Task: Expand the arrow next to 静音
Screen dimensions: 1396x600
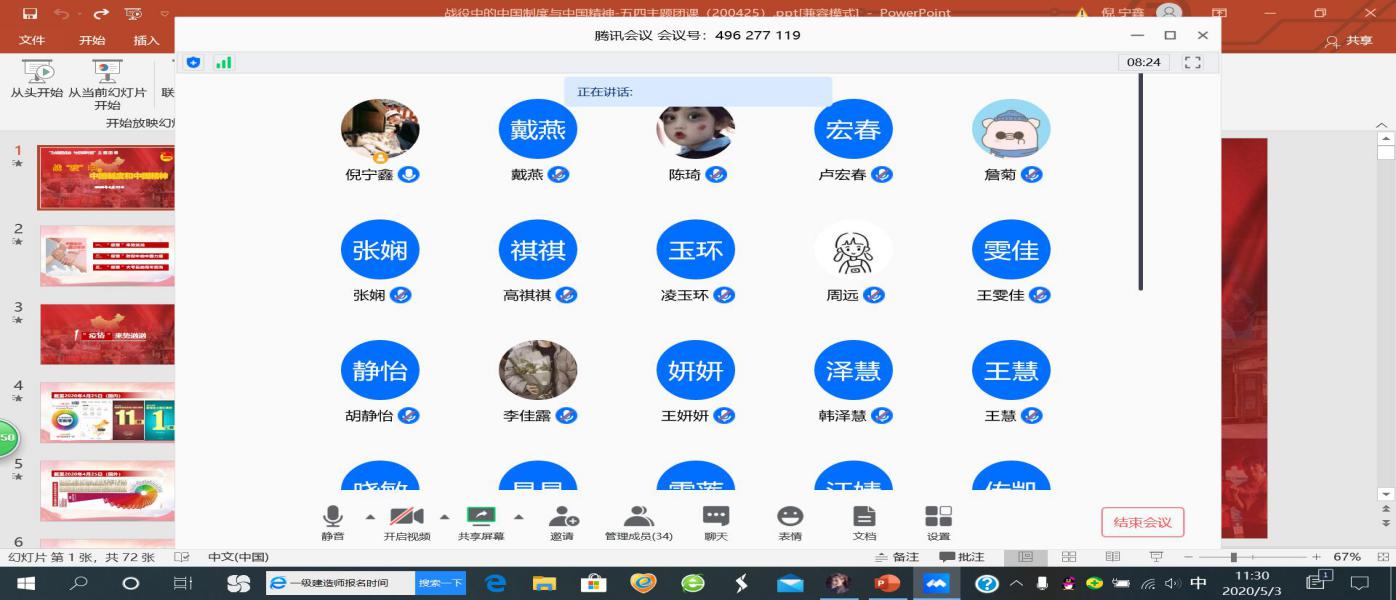Action: click(370, 517)
